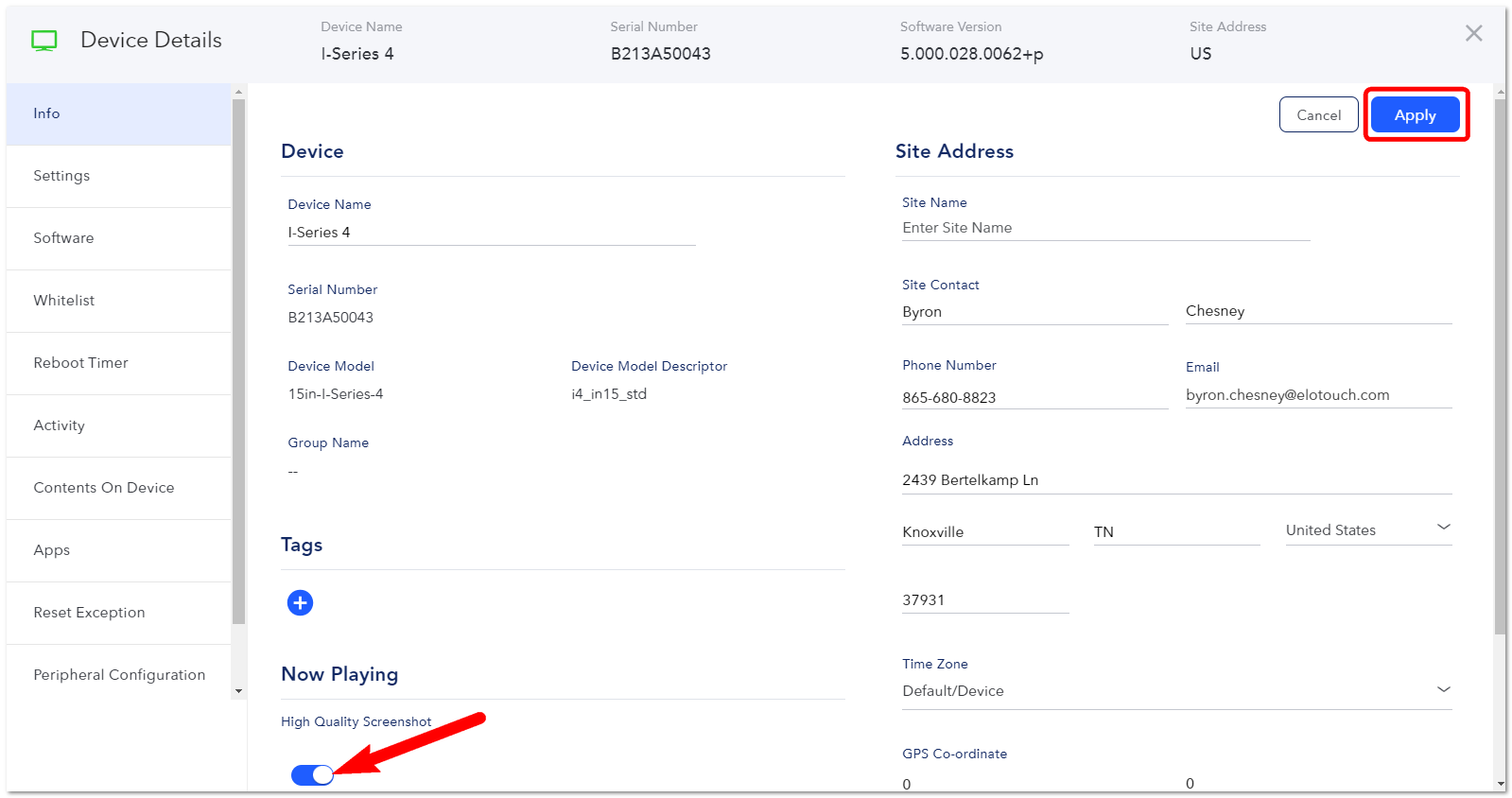Click the Apply button
Image resolution: width=1512 pixels, height=798 pixels.
[1415, 115]
